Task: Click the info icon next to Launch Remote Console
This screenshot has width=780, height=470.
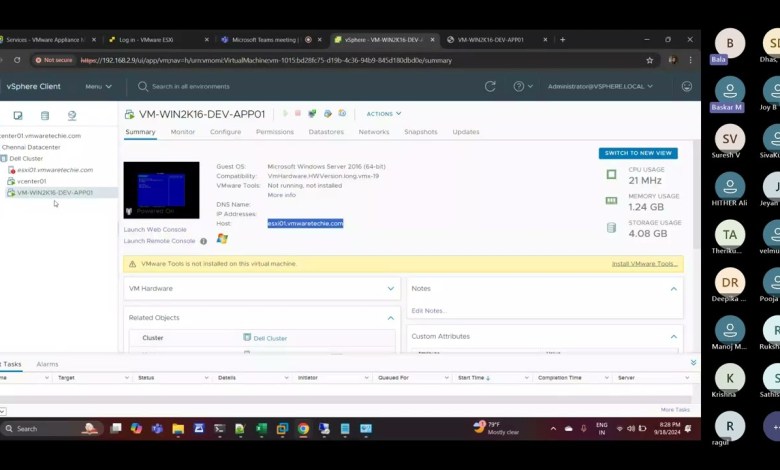Action: 203,241
